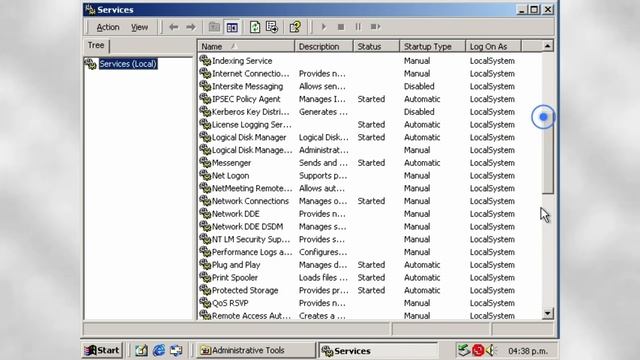Open the Start menu

[x=102, y=350]
